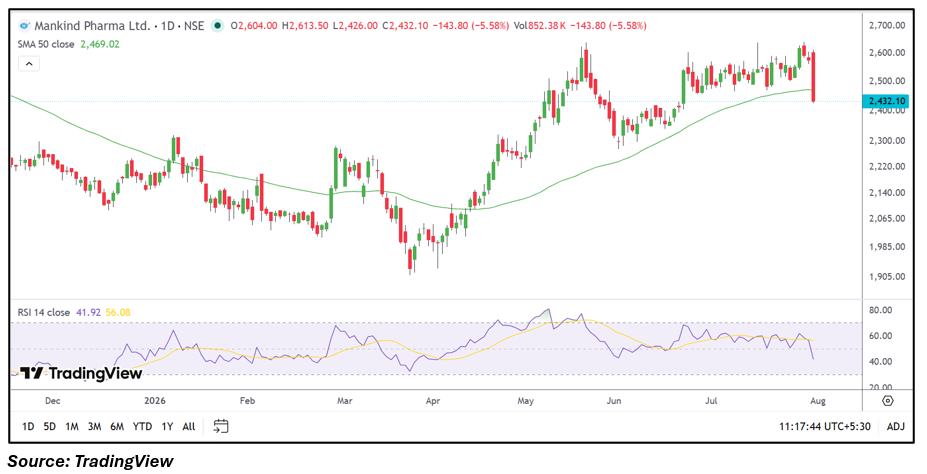Click the green market status indicator dot
The image size is (927, 474).
point(218,25)
